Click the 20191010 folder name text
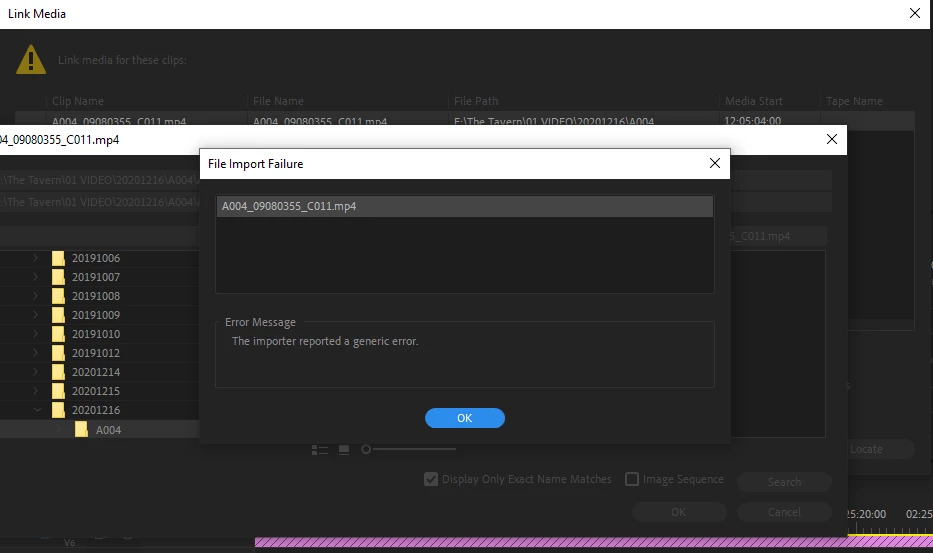Screen dimensions: 933x553 pos(96,334)
